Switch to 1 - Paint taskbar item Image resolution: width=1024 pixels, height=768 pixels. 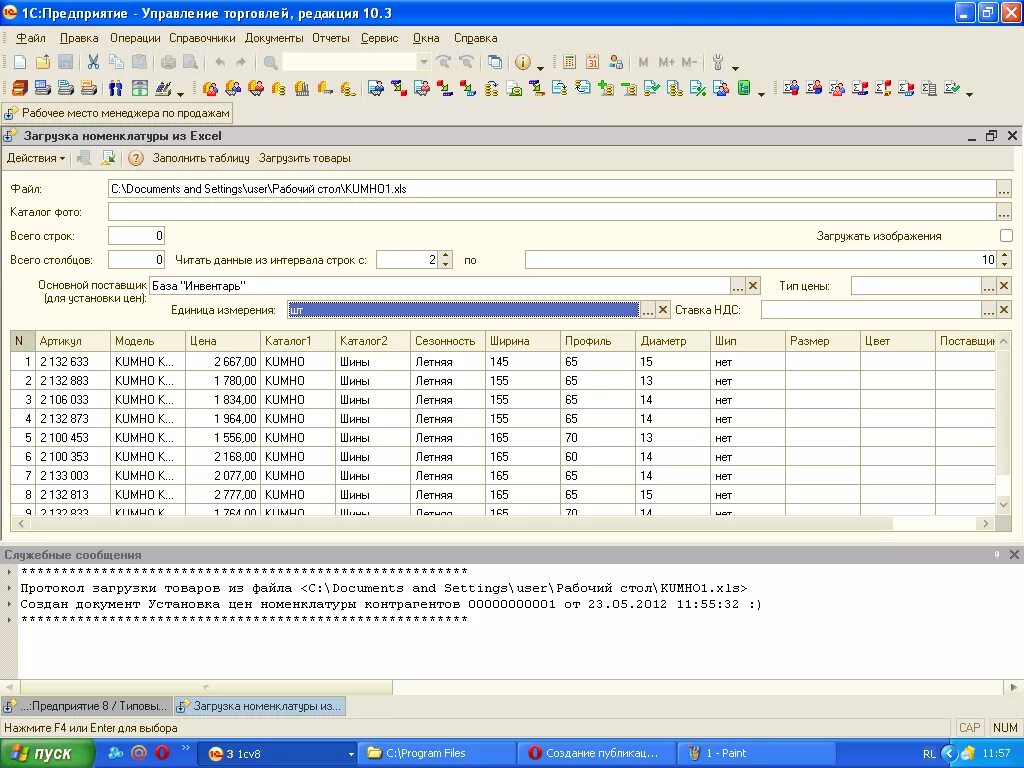pos(758,753)
